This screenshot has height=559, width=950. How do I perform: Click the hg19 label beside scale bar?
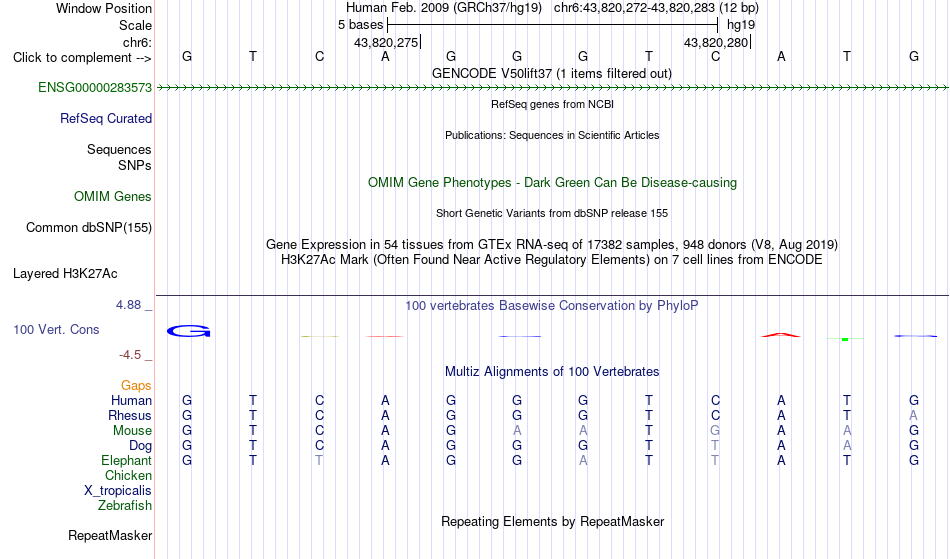pyautogui.click(x=741, y=25)
